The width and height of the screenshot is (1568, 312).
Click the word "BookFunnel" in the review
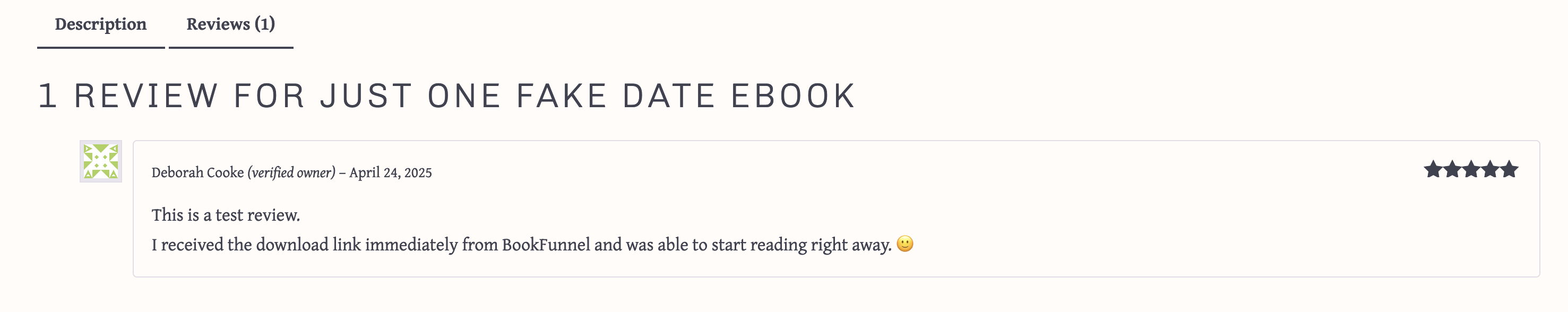click(545, 245)
